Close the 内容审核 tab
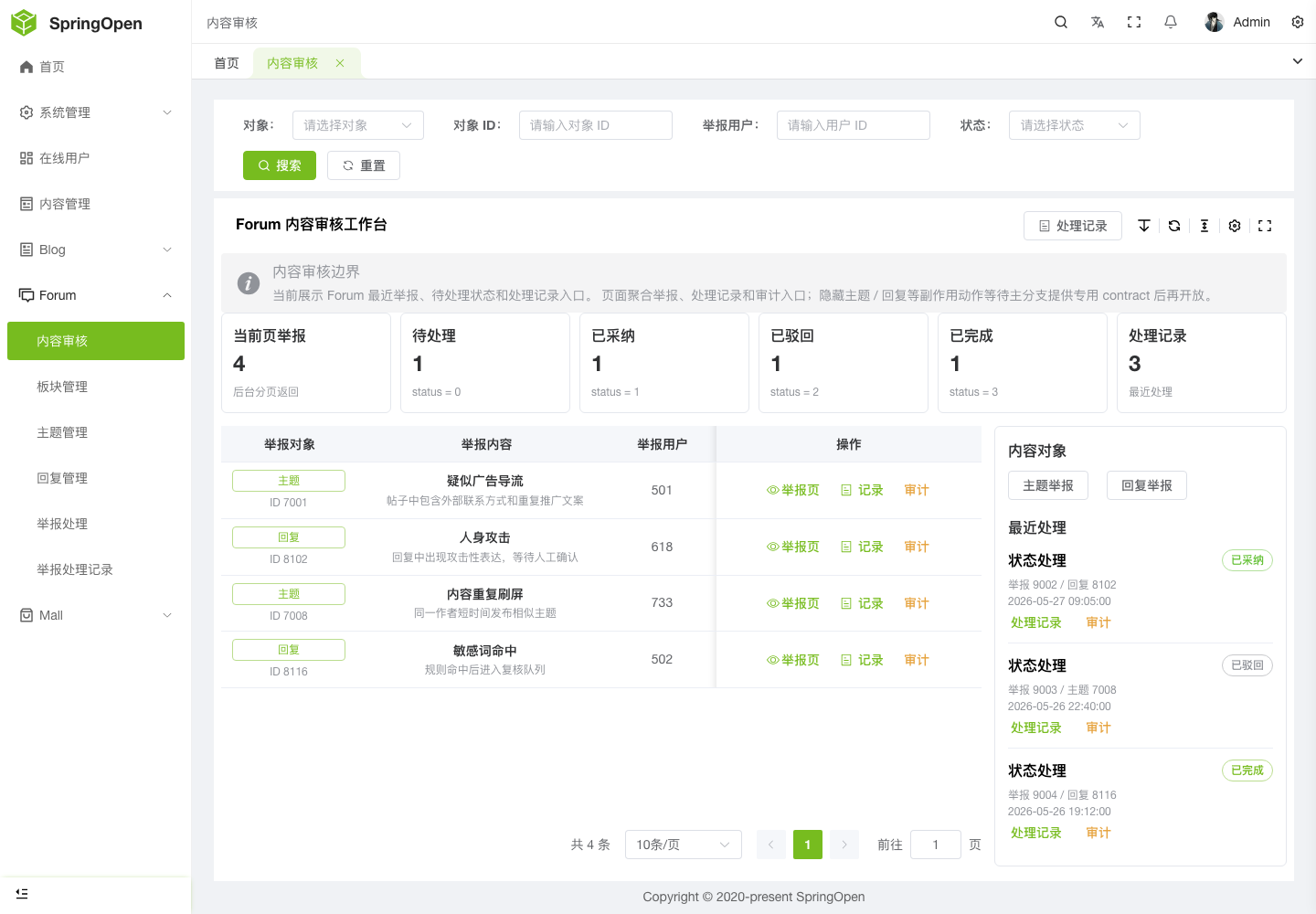Viewport: 1316px width, 914px height. pyautogui.click(x=340, y=63)
